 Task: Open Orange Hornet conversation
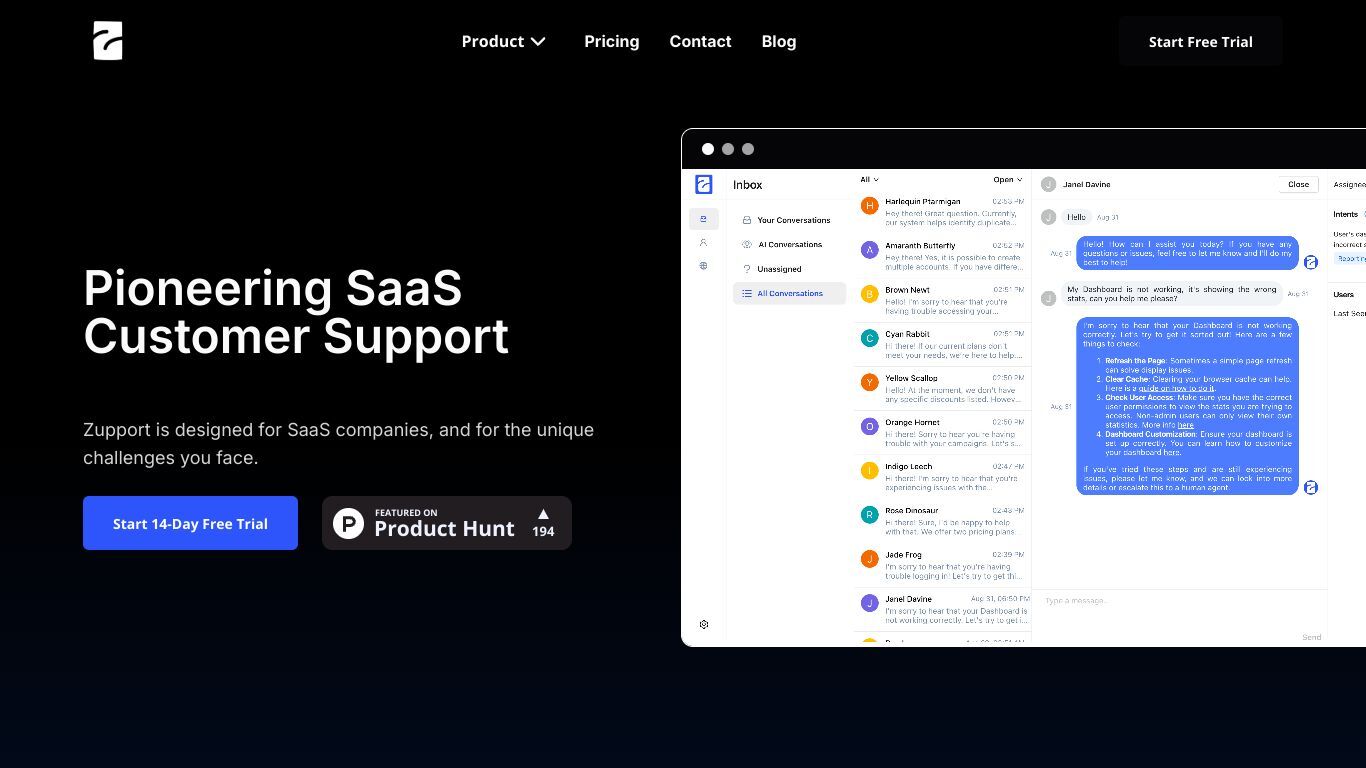click(942, 432)
